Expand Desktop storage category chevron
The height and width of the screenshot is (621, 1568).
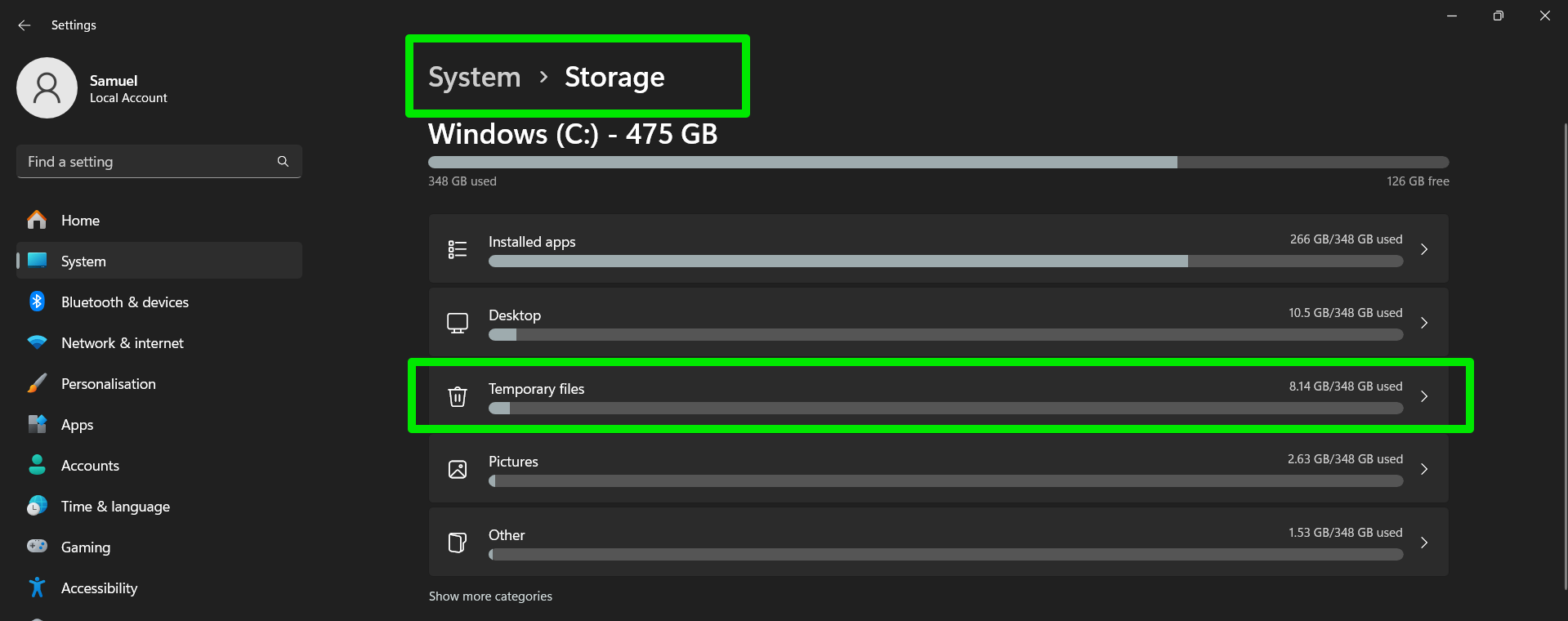[1423, 323]
